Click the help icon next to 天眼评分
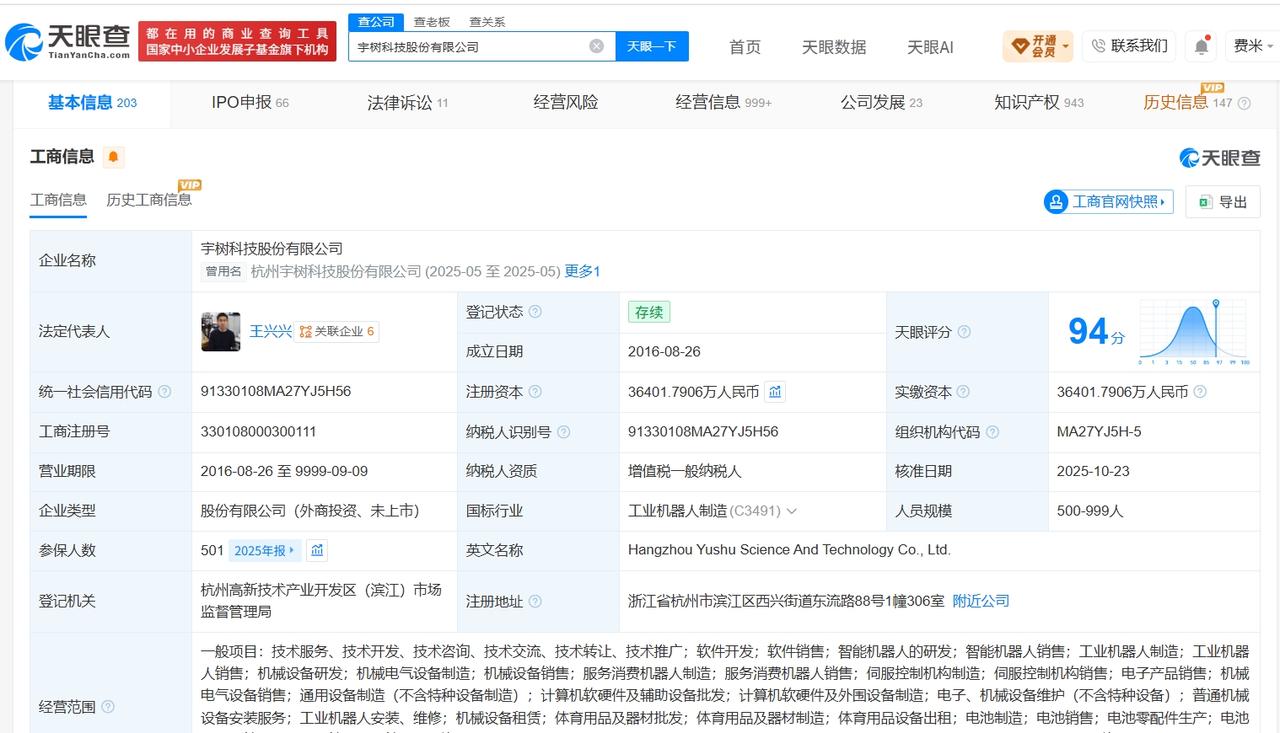Viewport: 1280px width, 733px height. pos(963,332)
